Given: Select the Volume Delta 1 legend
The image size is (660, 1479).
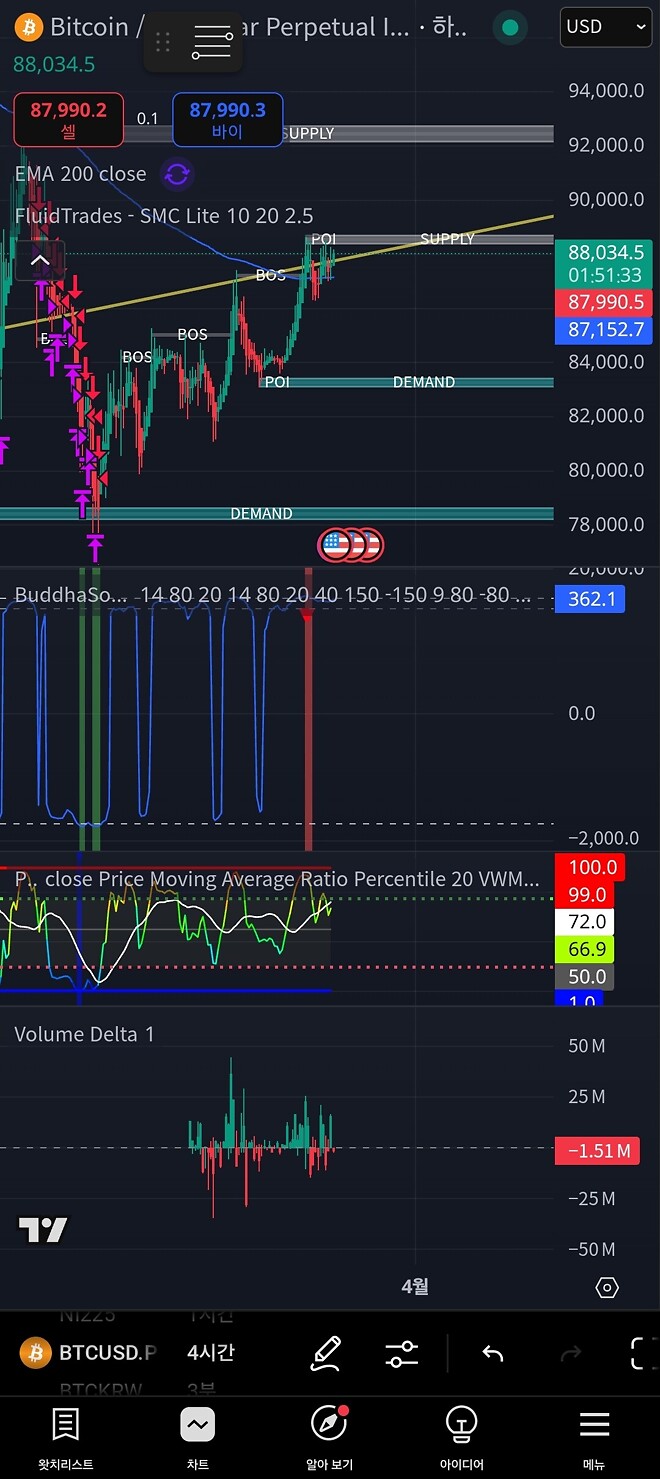Looking at the screenshot, I should coord(85,1034).
